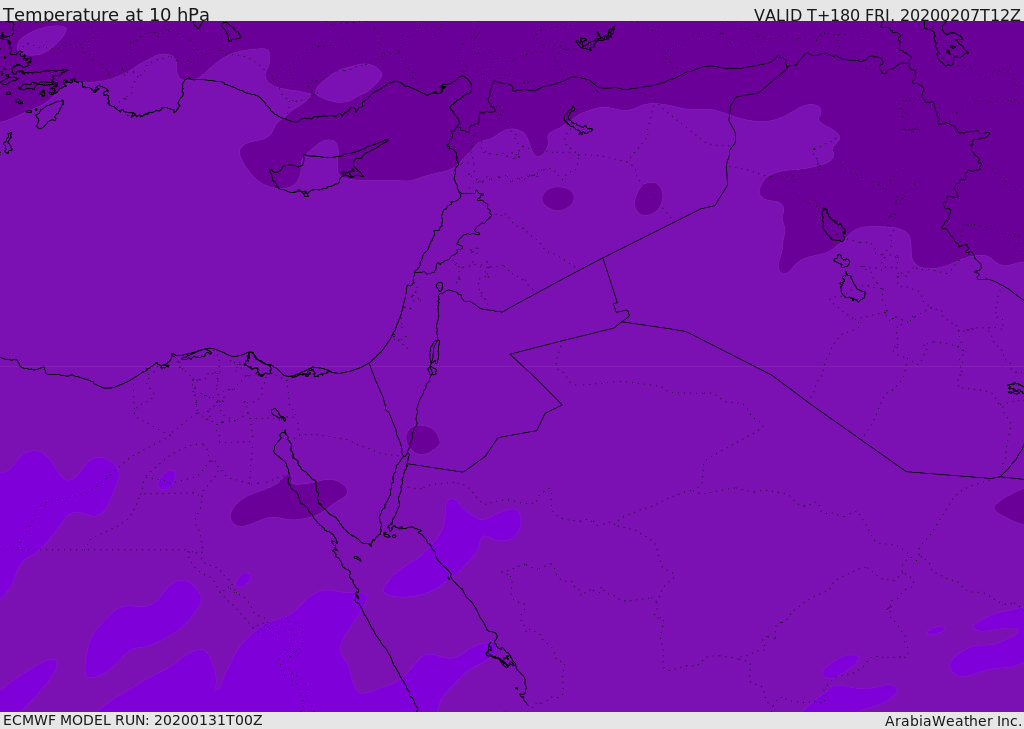This screenshot has height=729, width=1024.
Task: Click the 'Temperature at 10 hPa' title
Action: tap(106, 15)
